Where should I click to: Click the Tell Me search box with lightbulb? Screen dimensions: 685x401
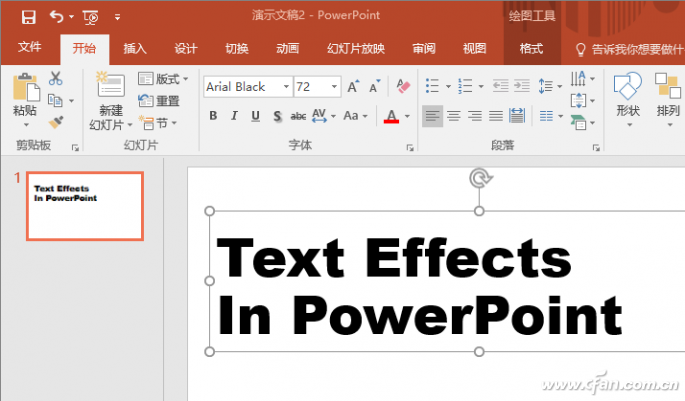coord(629,49)
